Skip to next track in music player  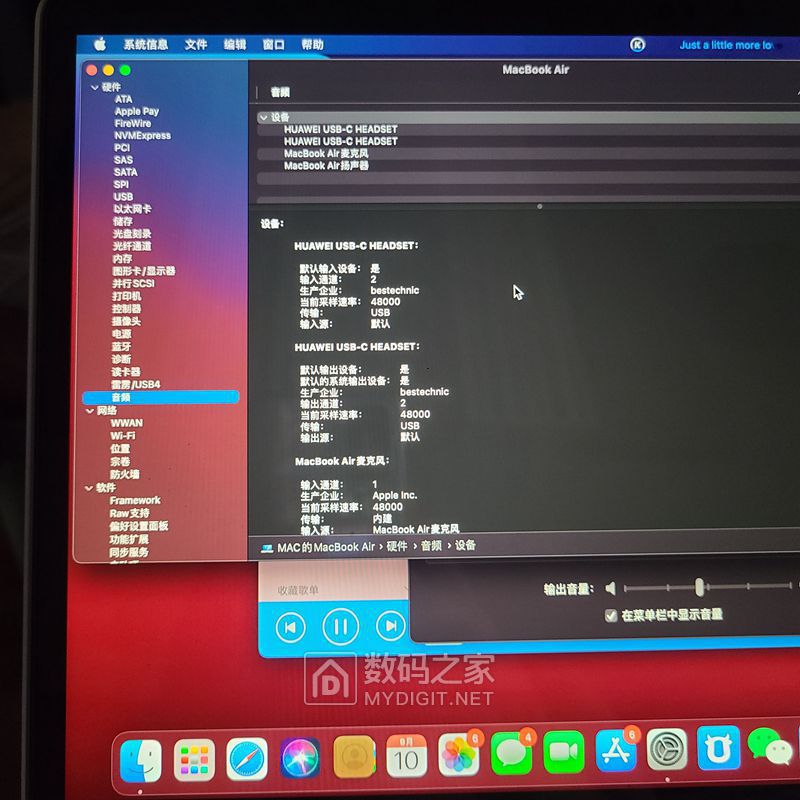point(390,626)
